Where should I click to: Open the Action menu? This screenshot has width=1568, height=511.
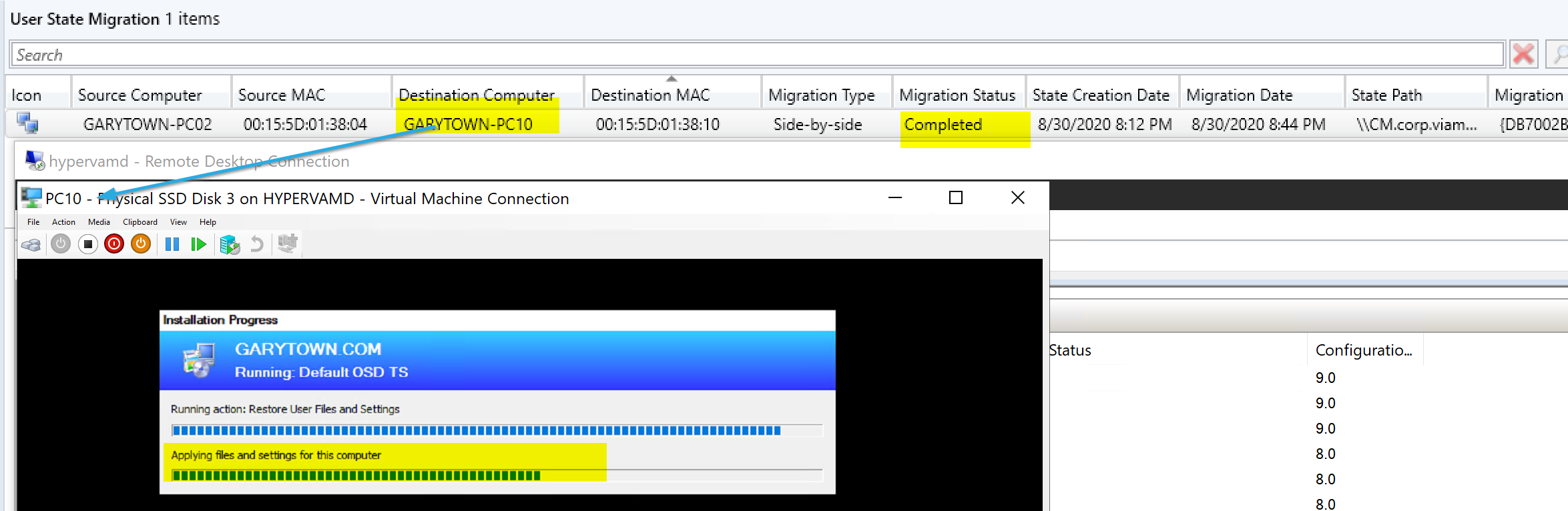[63, 222]
